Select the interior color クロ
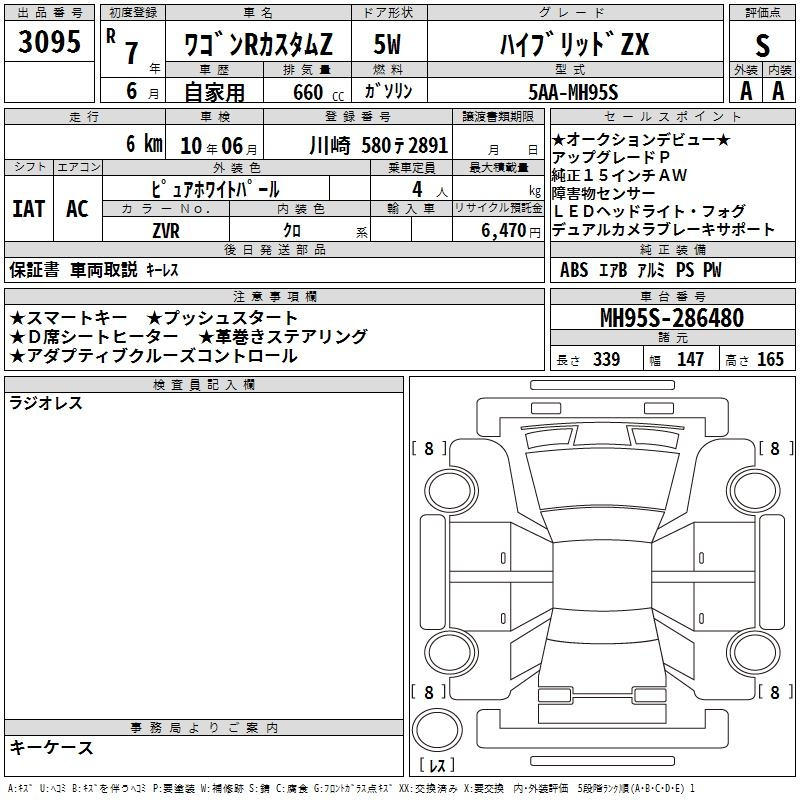The height and width of the screenshot is (800, 800). pos(292,231)
